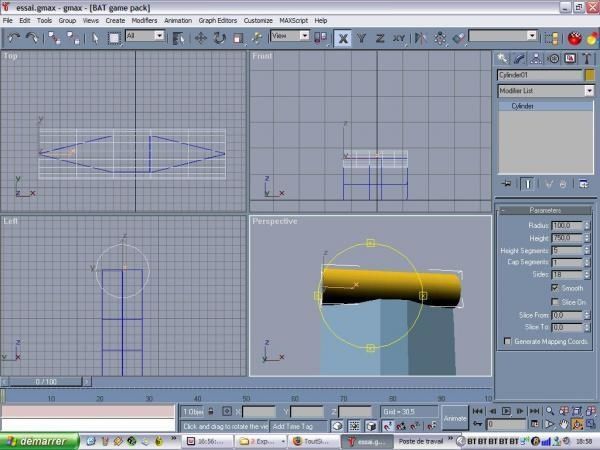Open the Animation menu
Viewport: 600px width, 450px height.
178,21
